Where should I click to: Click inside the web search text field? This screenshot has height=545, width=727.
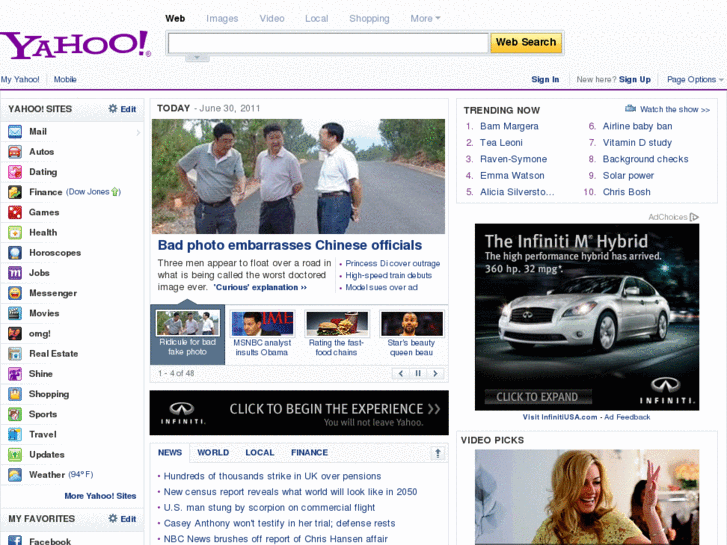(328, 43)
